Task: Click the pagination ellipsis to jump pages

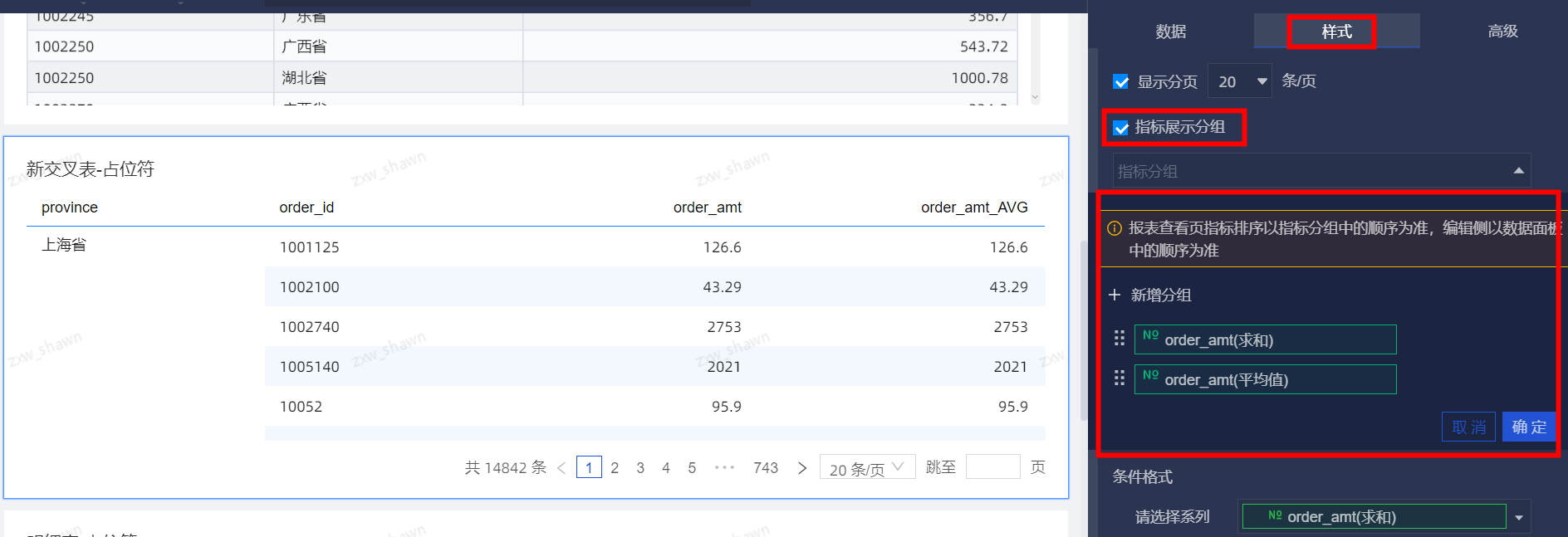Action: [x=724, y=468]
